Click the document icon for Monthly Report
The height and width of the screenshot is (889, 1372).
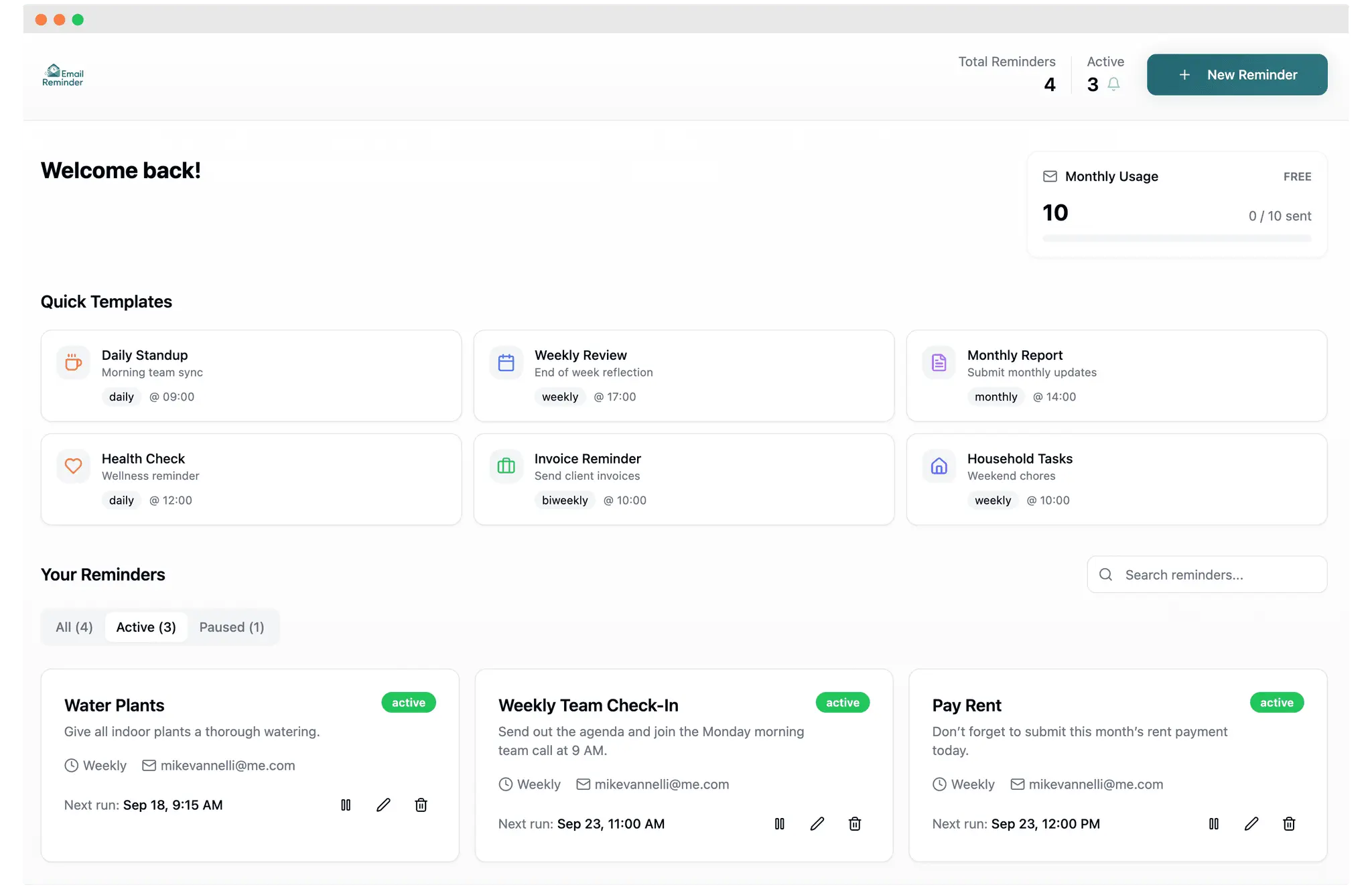coord(939,362)
